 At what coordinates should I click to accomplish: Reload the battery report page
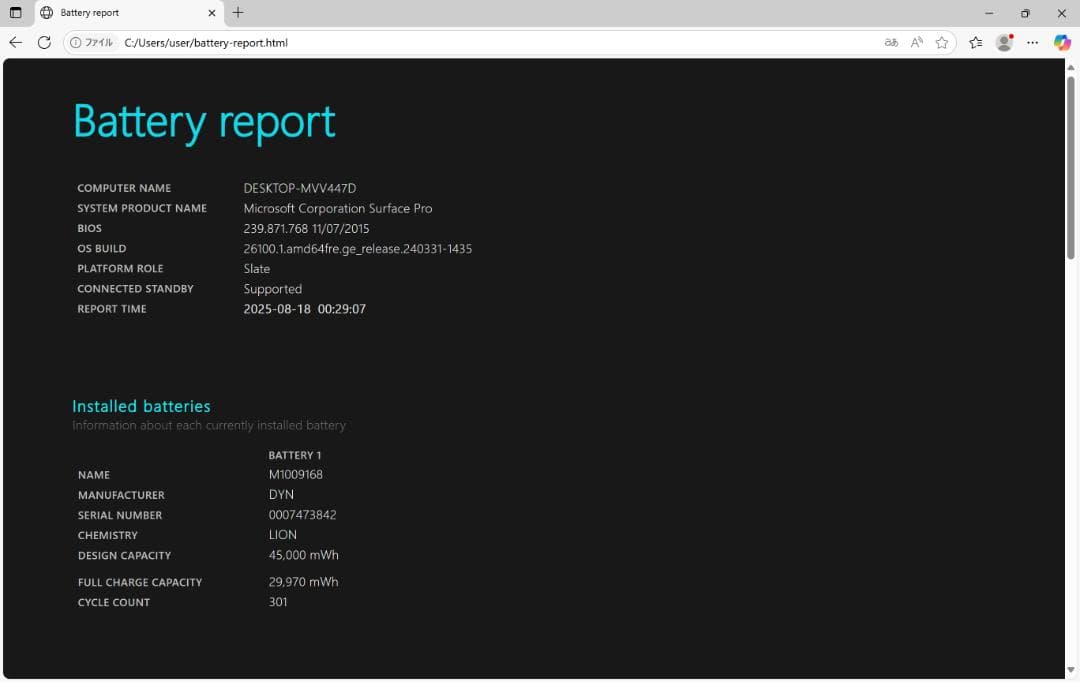(x=43, y=43)
